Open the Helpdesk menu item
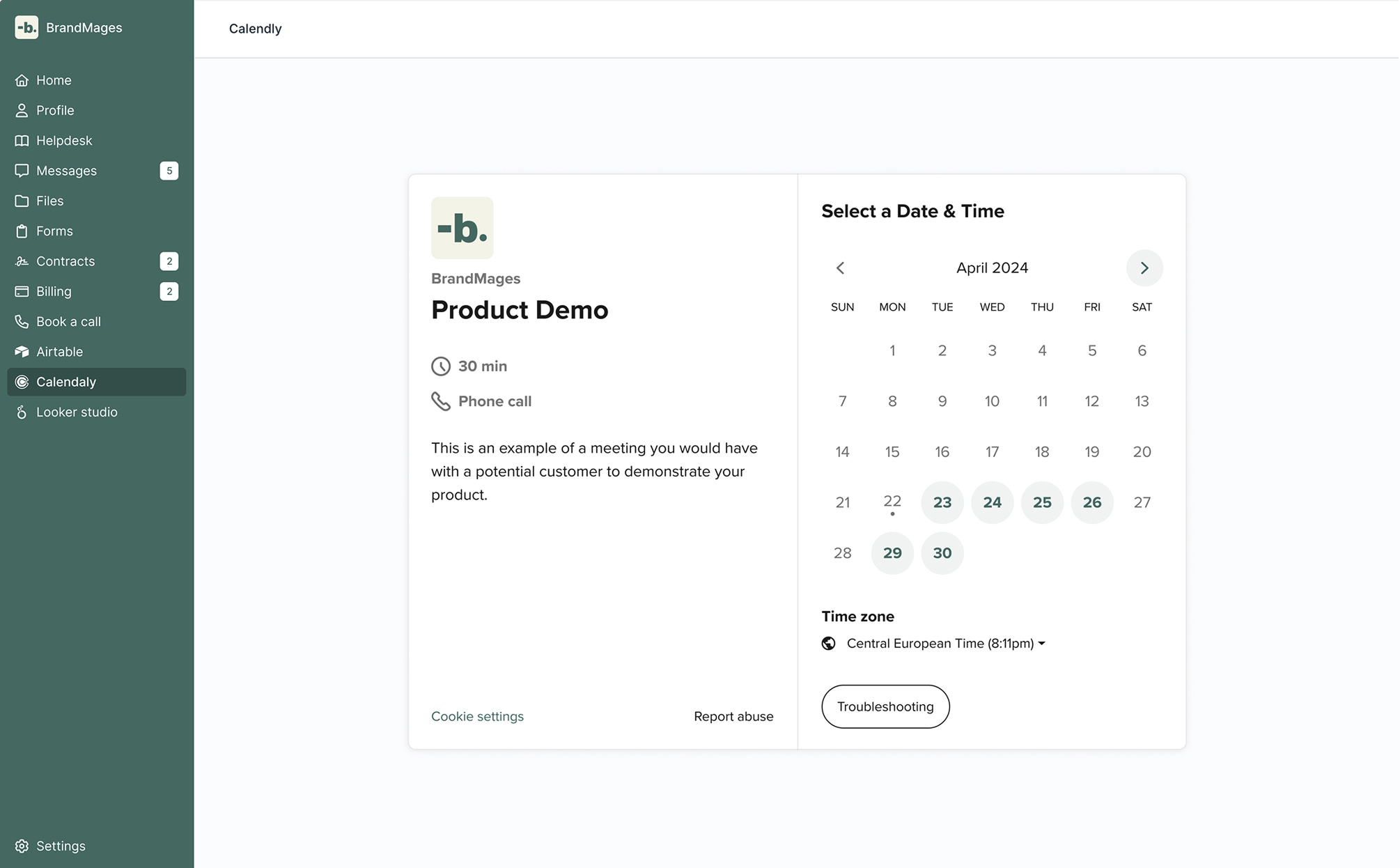Image resolution: width=1400 pixels, height=868 pixels. click(96, 140)
